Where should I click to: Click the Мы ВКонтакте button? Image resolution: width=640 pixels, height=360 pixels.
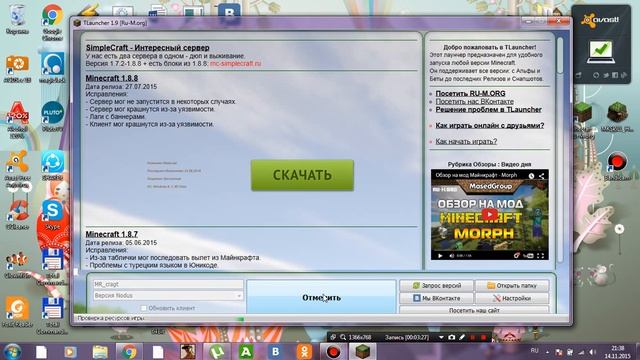coord(437,298)
